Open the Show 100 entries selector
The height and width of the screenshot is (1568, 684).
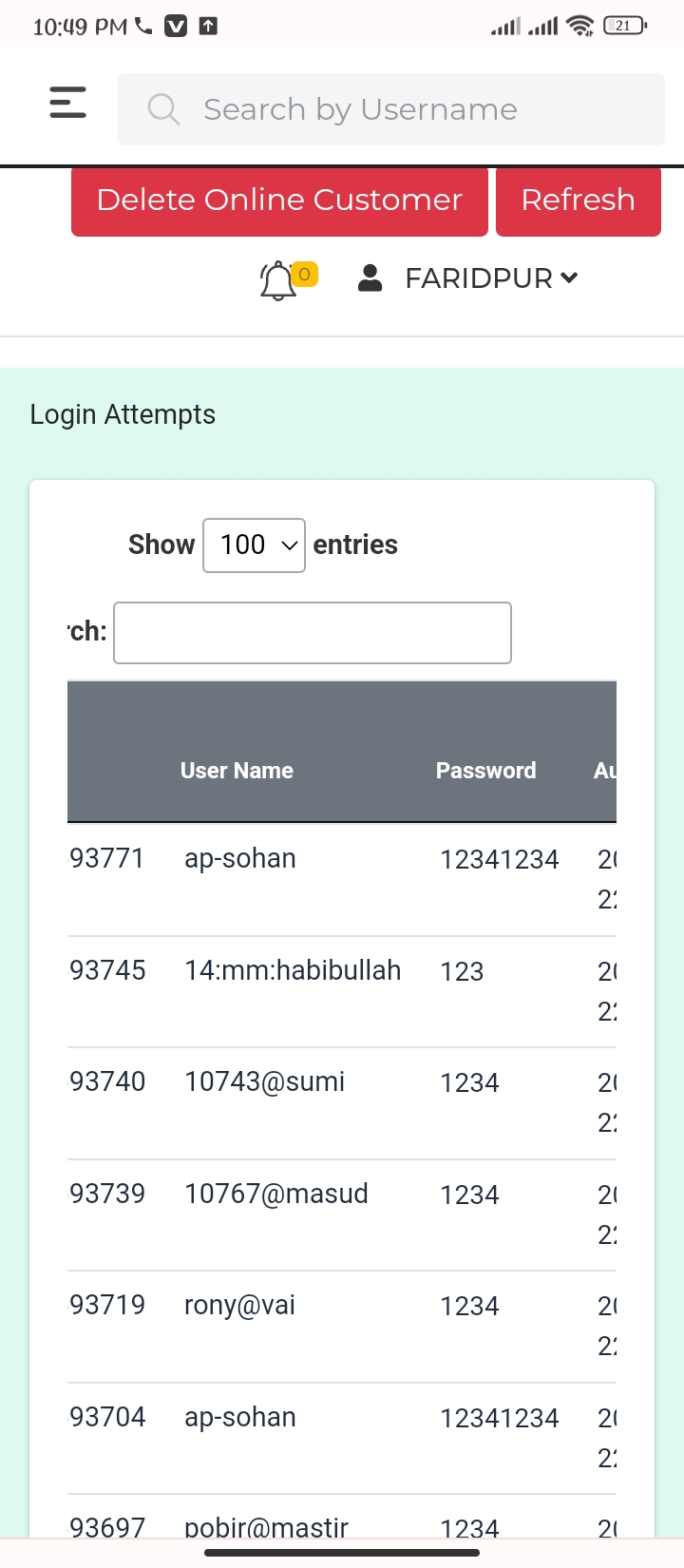(x=254, y=545)
